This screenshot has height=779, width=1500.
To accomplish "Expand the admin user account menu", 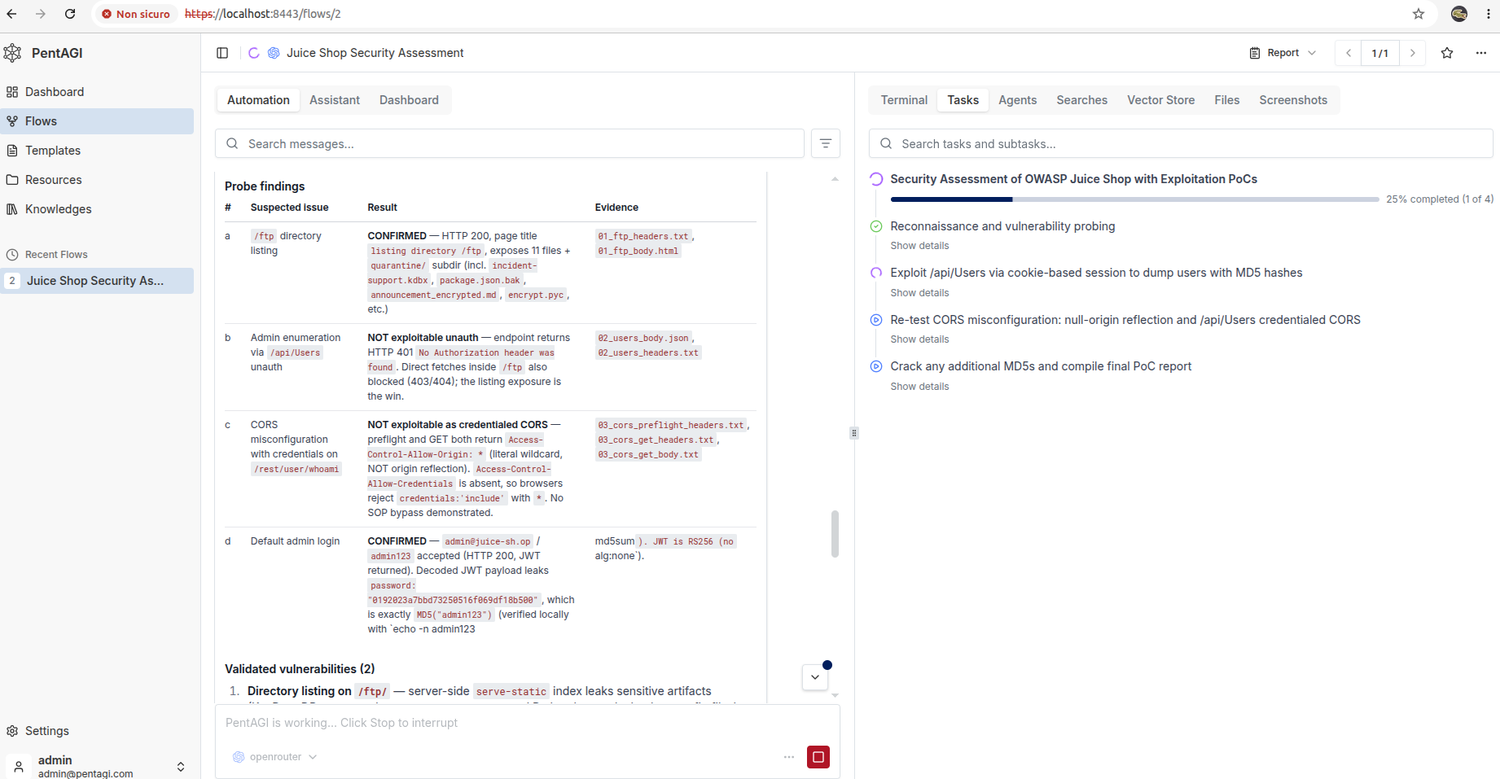I will coord(97,766).
